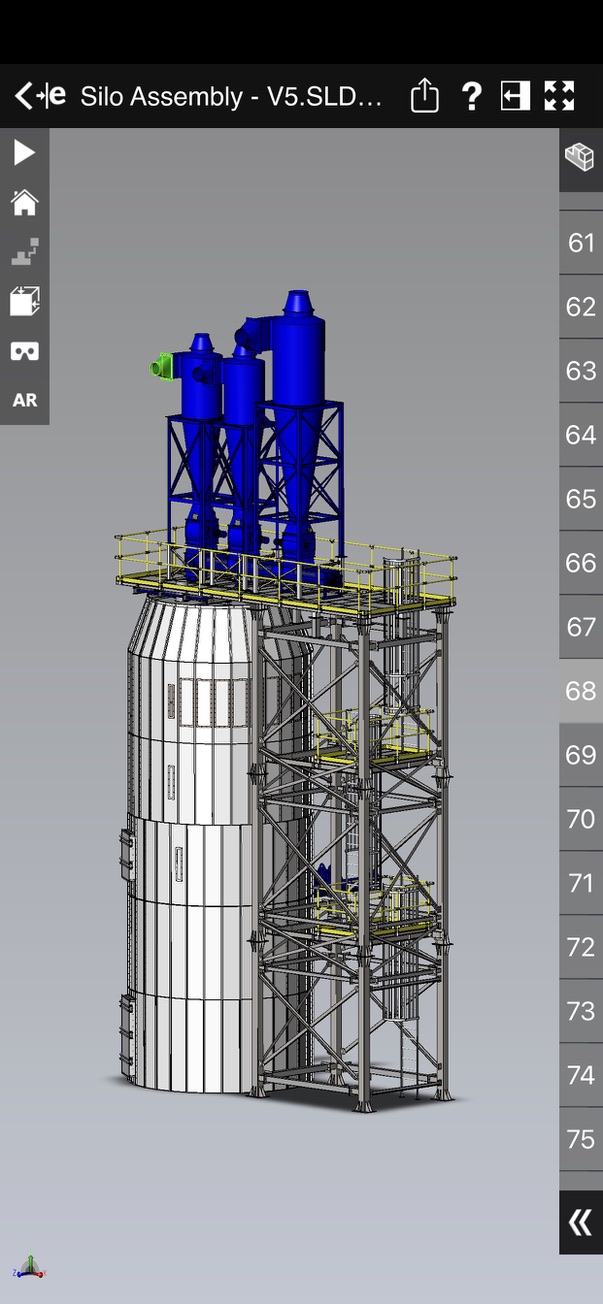Turn on AR mode
603x1304 pixels.
24,400
